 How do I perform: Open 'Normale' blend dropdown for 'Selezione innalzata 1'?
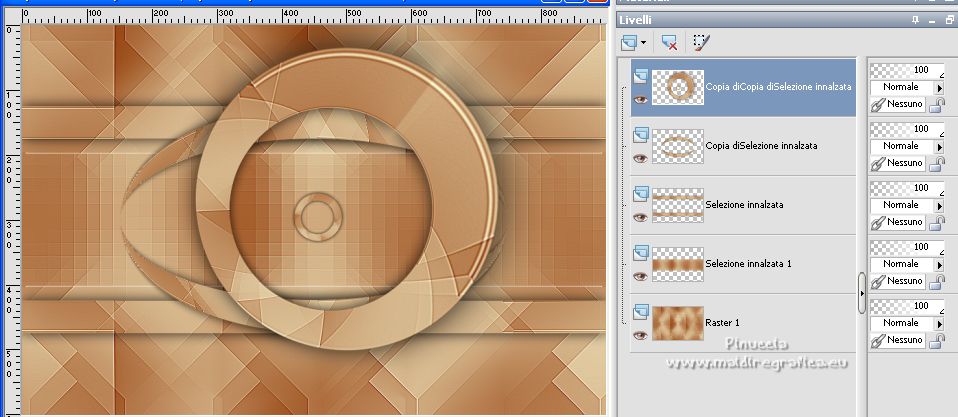click(x=907, y=264)
